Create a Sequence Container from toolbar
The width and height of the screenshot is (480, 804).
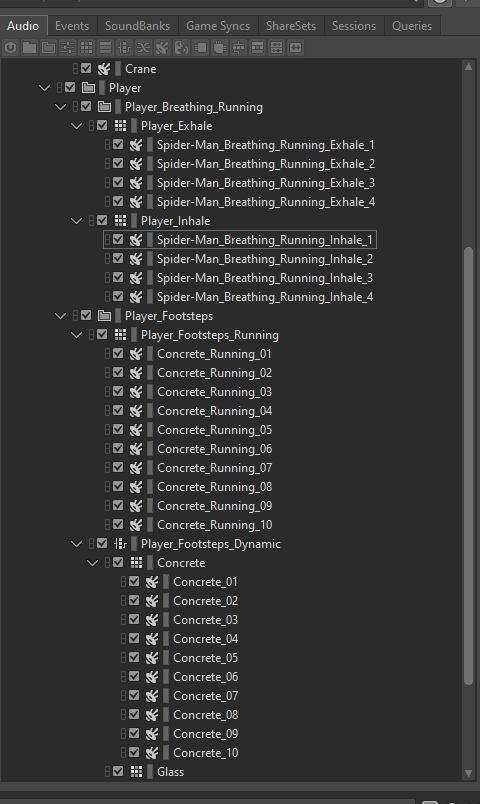coord(105,48)
